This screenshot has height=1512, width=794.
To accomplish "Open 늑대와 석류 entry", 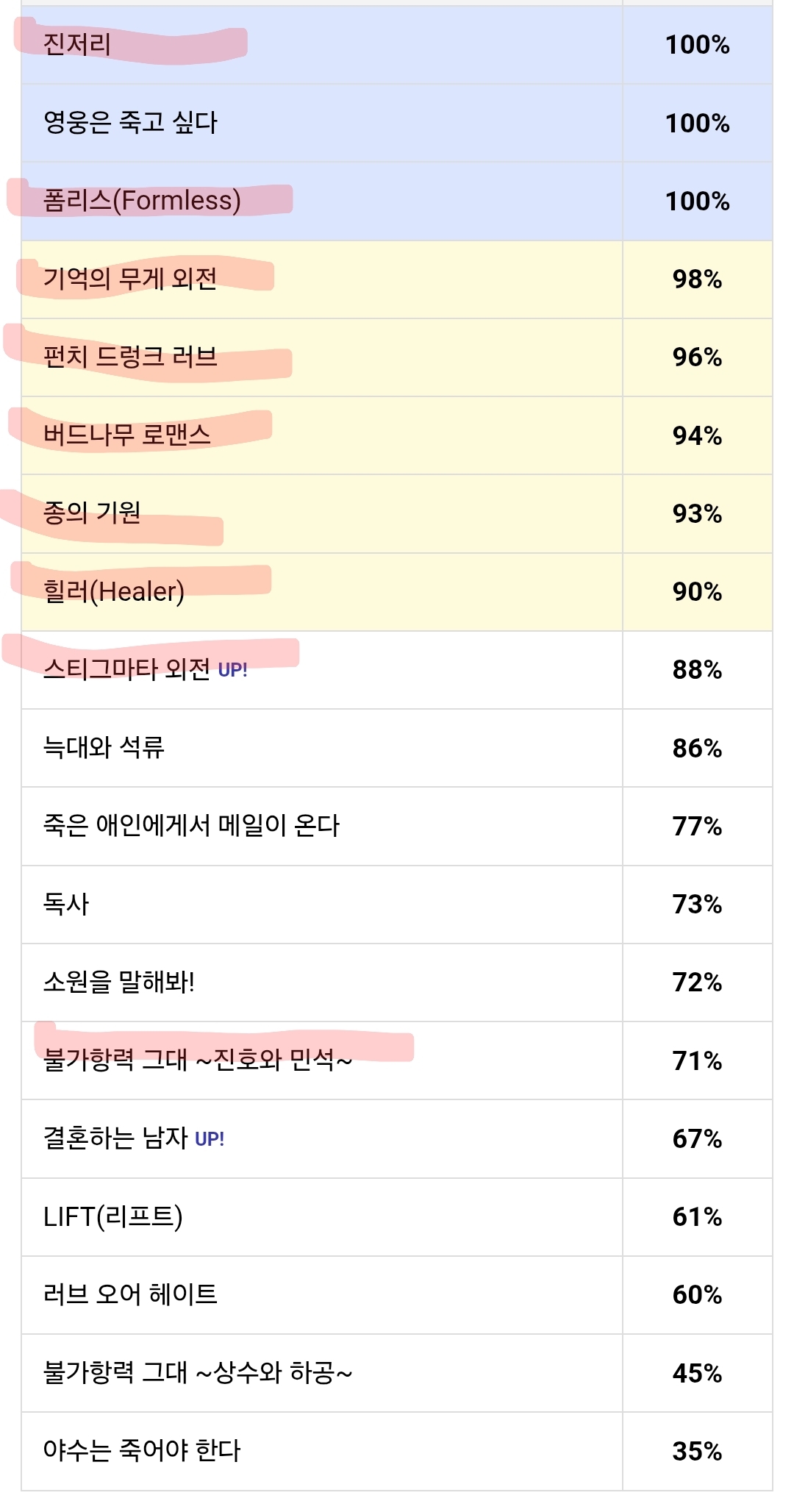I will pyautogui.click(x=104, y=747).
